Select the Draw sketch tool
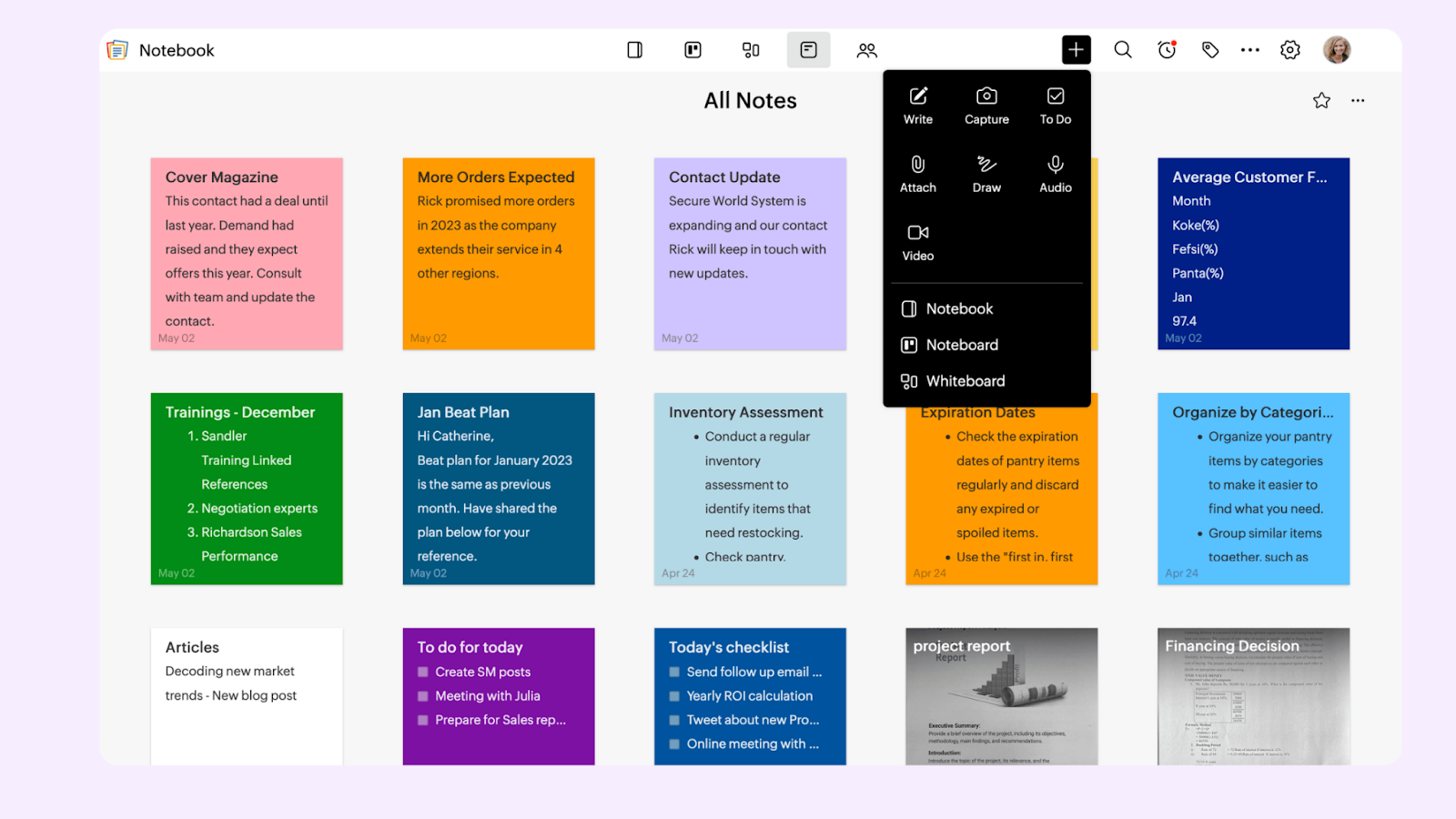The width and height of the screenshot is (1456, 819). (x=986, y=174)
